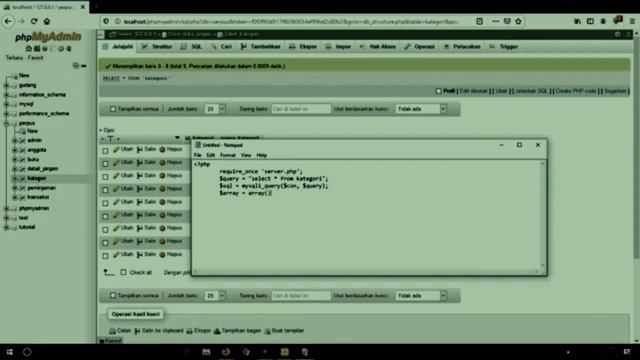Screen dimensions: 640x360
Task: Click the Cetak print icon
Action: click(112, 331)
